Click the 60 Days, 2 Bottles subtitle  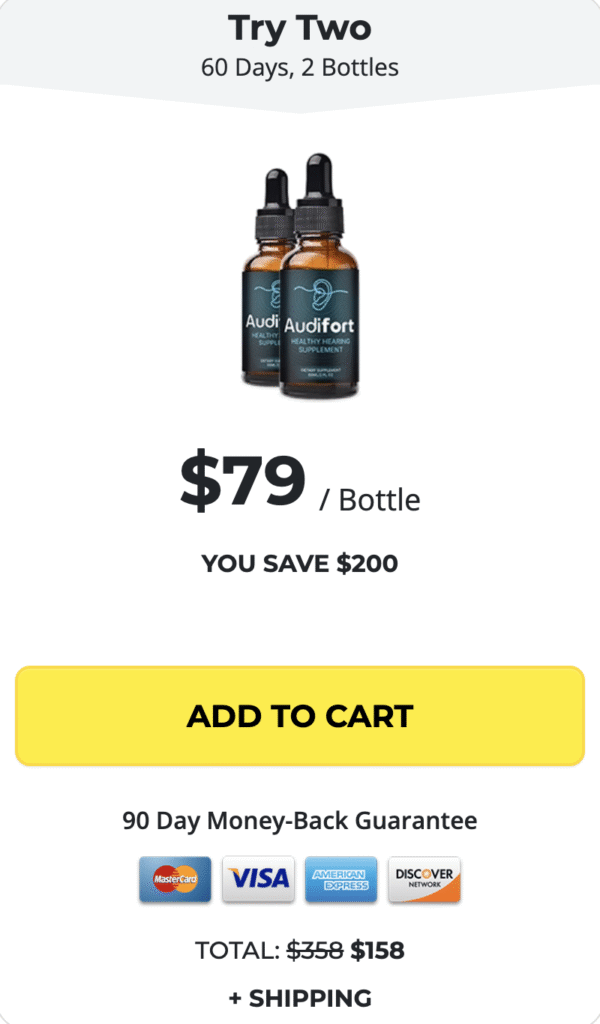(300, 67)
